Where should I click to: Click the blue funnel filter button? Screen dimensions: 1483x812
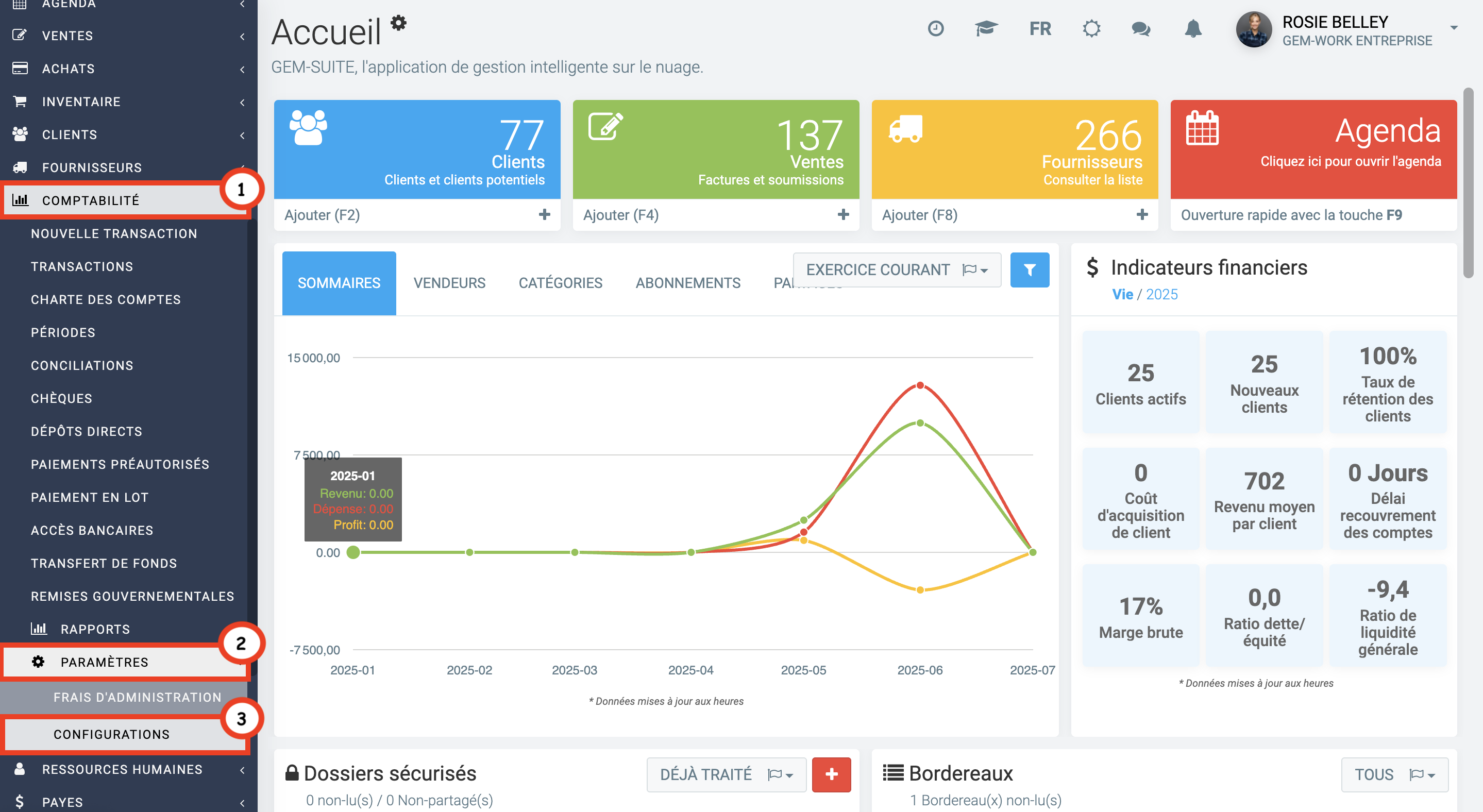(x=1030, y=270)
